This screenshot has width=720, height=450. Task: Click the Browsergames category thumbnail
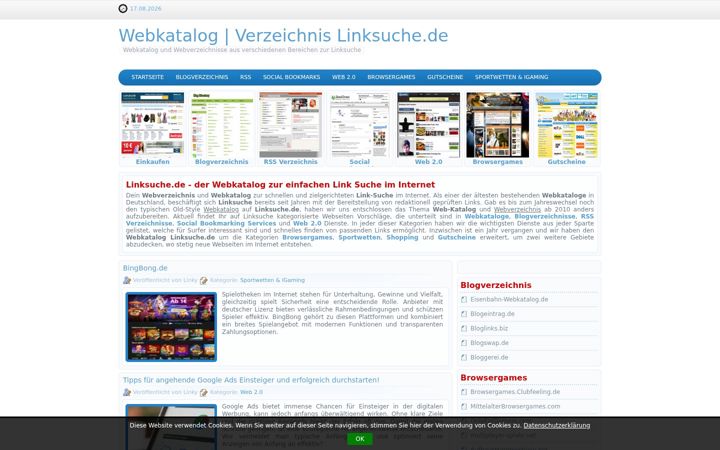click(x=497, y=124)
